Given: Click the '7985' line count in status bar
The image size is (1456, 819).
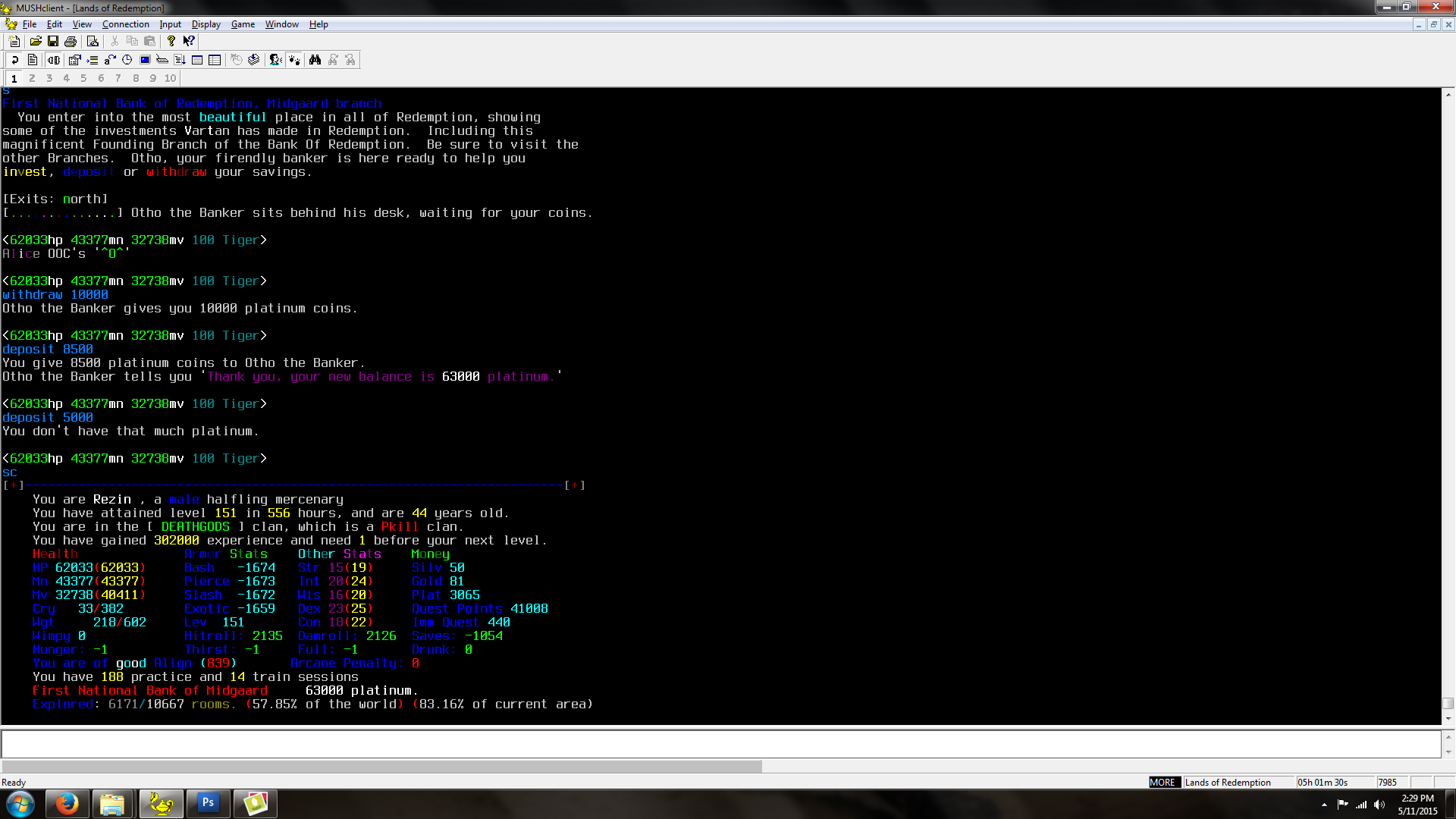Looking at the screenshot, I should click(1387, 782).
